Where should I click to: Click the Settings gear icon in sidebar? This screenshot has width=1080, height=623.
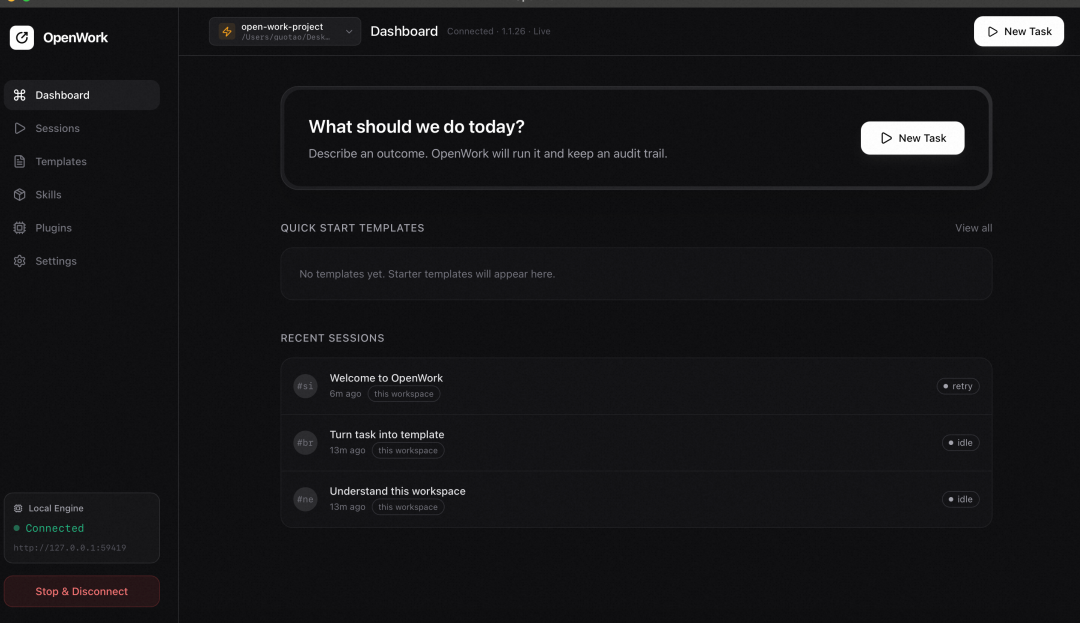pos(19,261)
